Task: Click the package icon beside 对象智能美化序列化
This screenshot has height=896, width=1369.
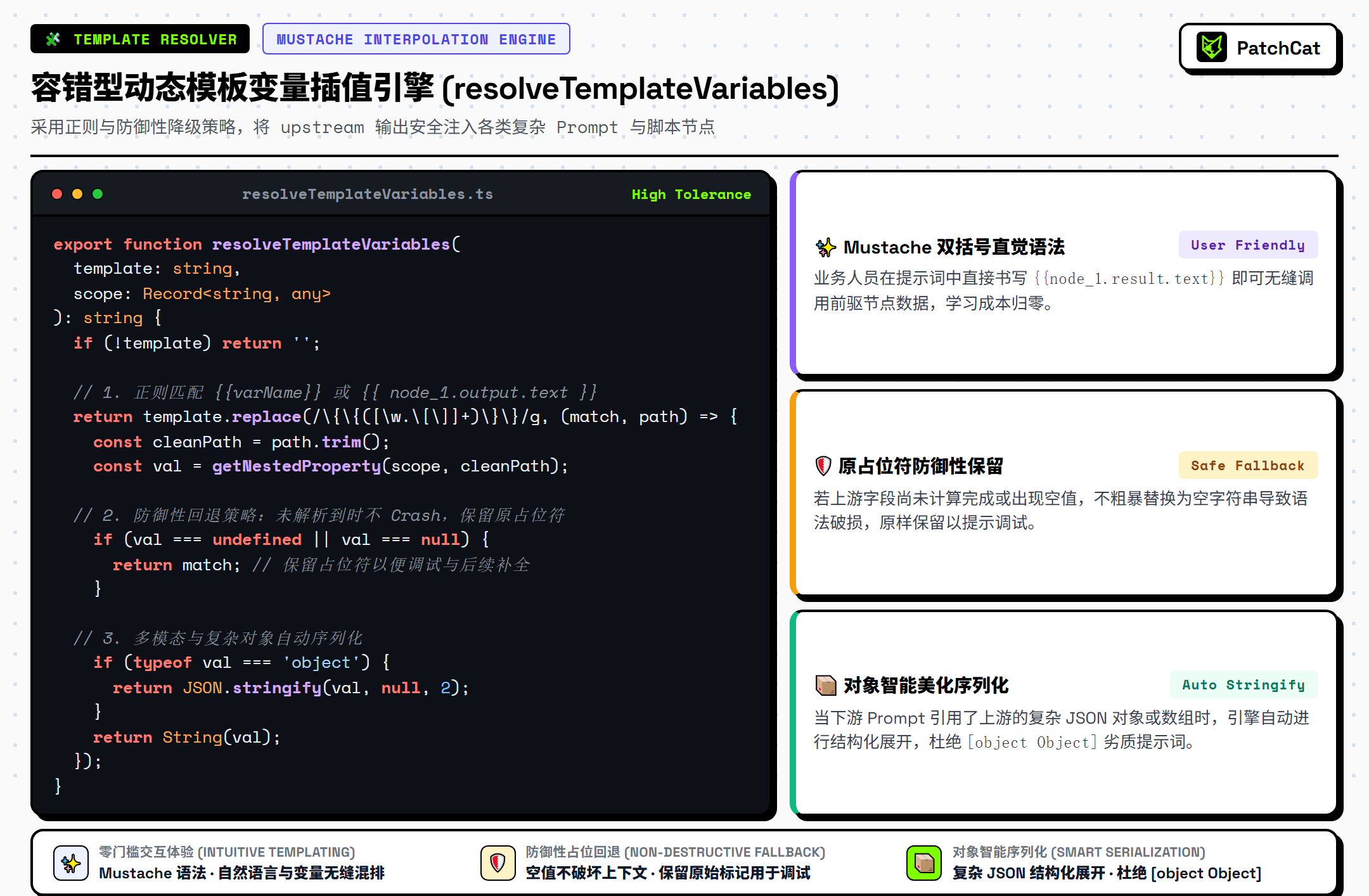Action: point(825,685)
